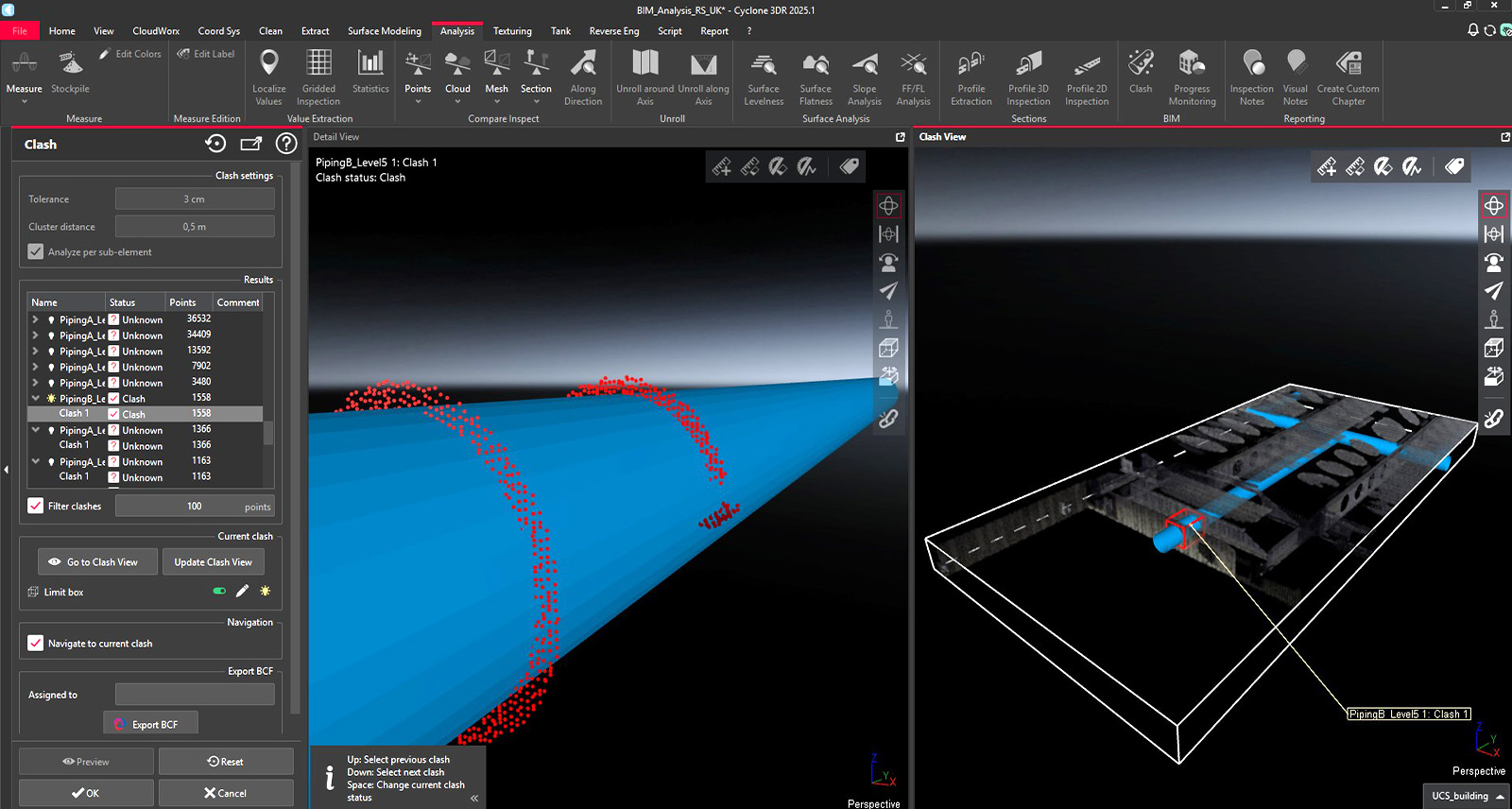Open the File menu
The image size is (1512, 809).
20,30
